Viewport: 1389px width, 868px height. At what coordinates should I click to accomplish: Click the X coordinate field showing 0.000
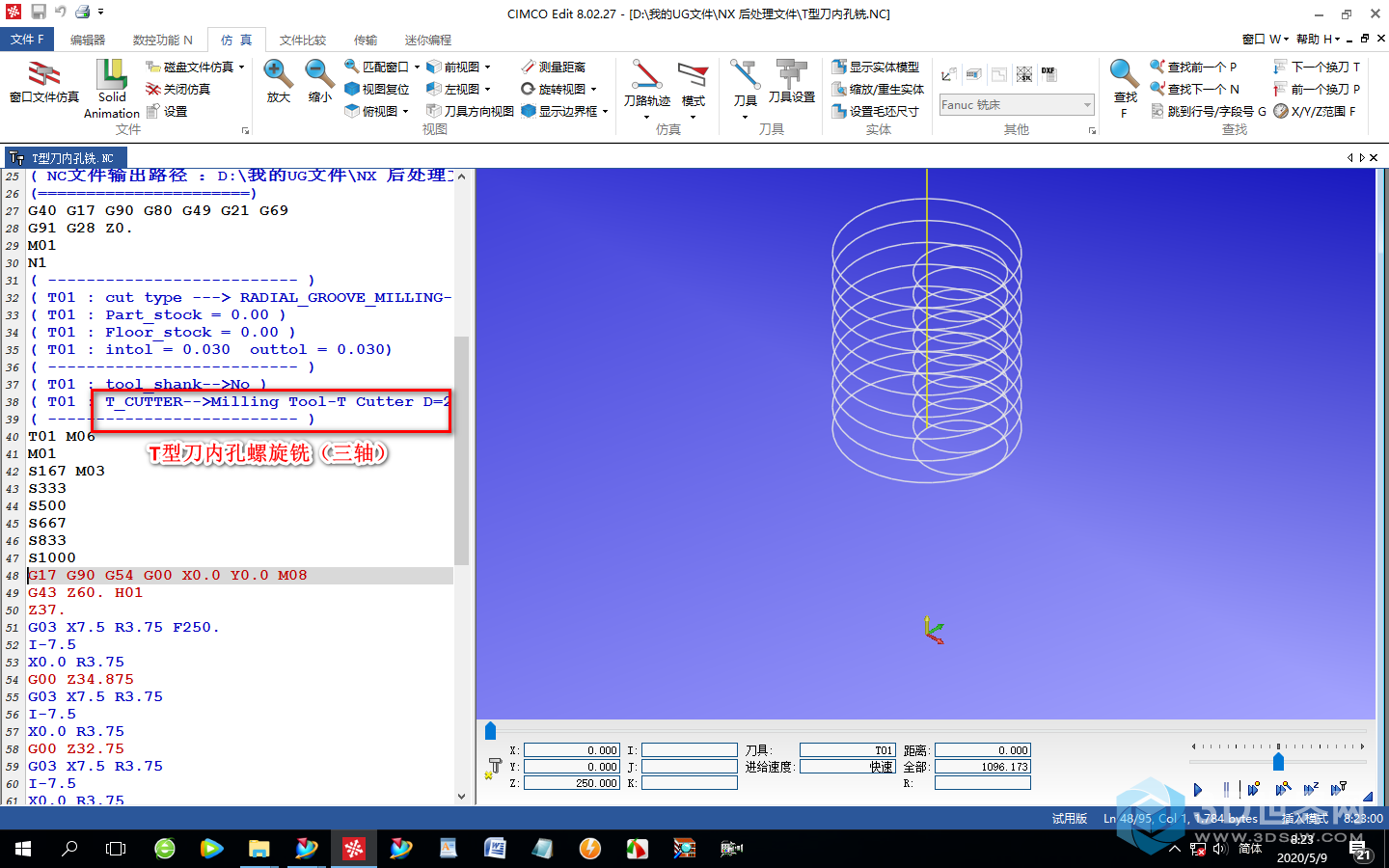pyautogui.click(x=571, y=750)
